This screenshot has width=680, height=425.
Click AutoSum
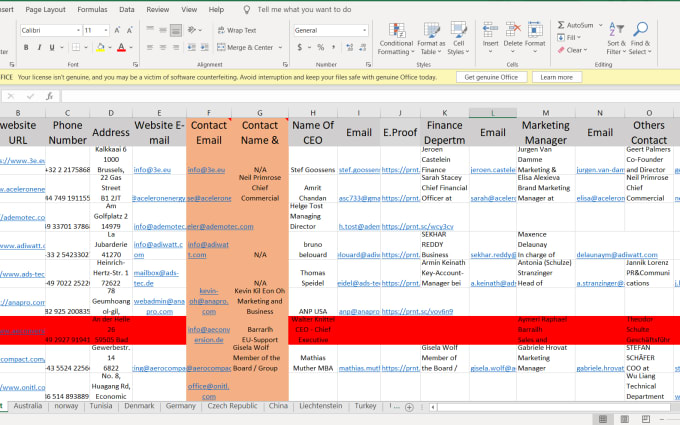(575, 25)
